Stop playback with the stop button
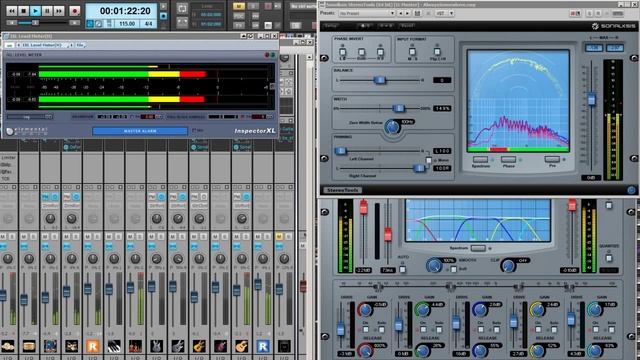 coord(24,11)
